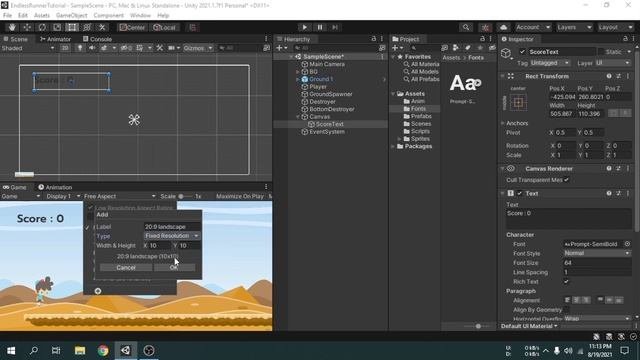Click the Pause button
The height and width of the screenshot is (360, 640).
point(320,27)
